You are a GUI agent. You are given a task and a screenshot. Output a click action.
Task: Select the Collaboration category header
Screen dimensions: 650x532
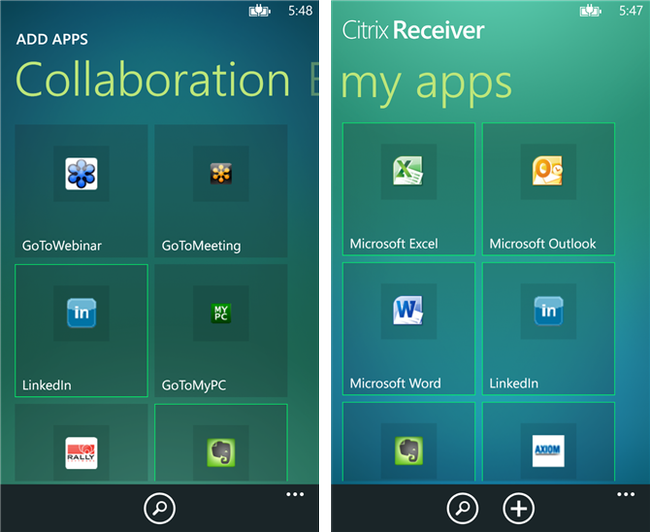click(152, 79)
